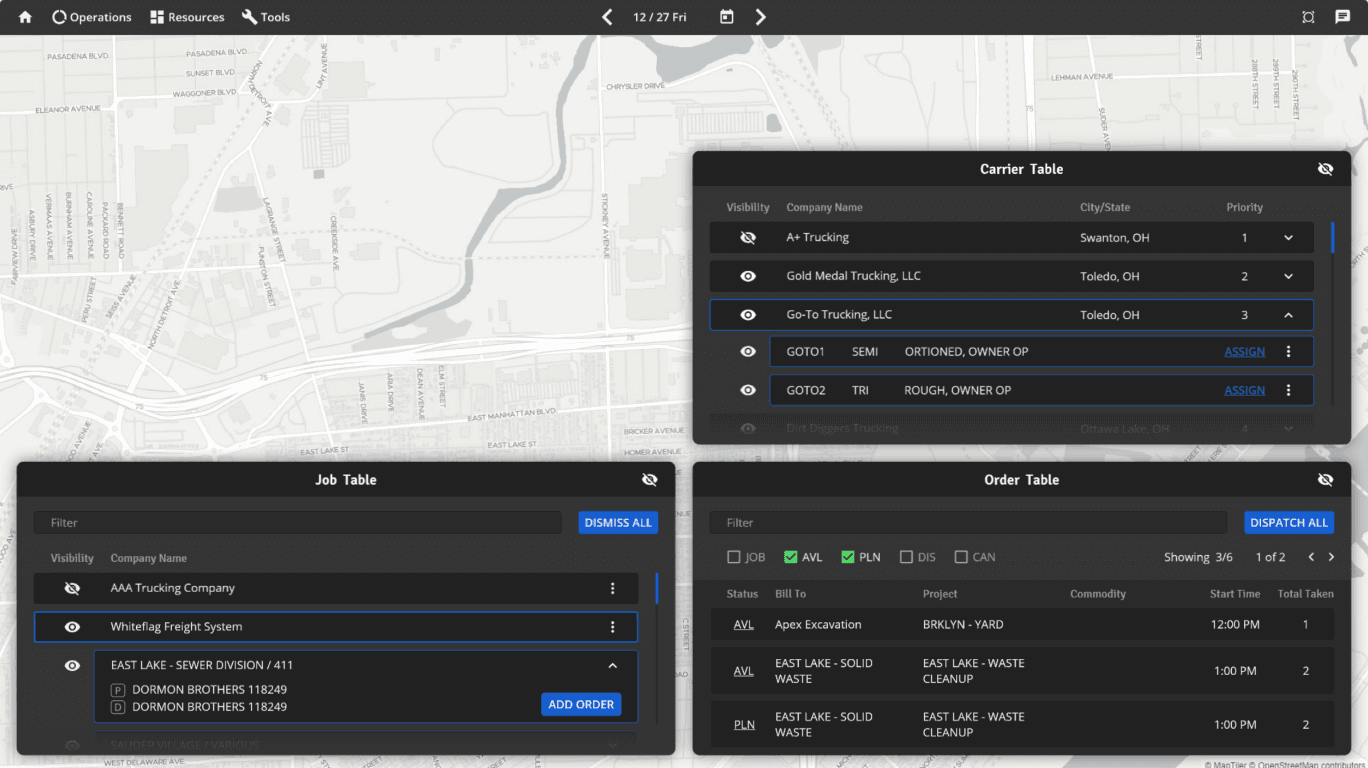Open the Tools menu
Image resolution: width=1368 pixels, height=768 pixels.
click(x=266, y=17)
